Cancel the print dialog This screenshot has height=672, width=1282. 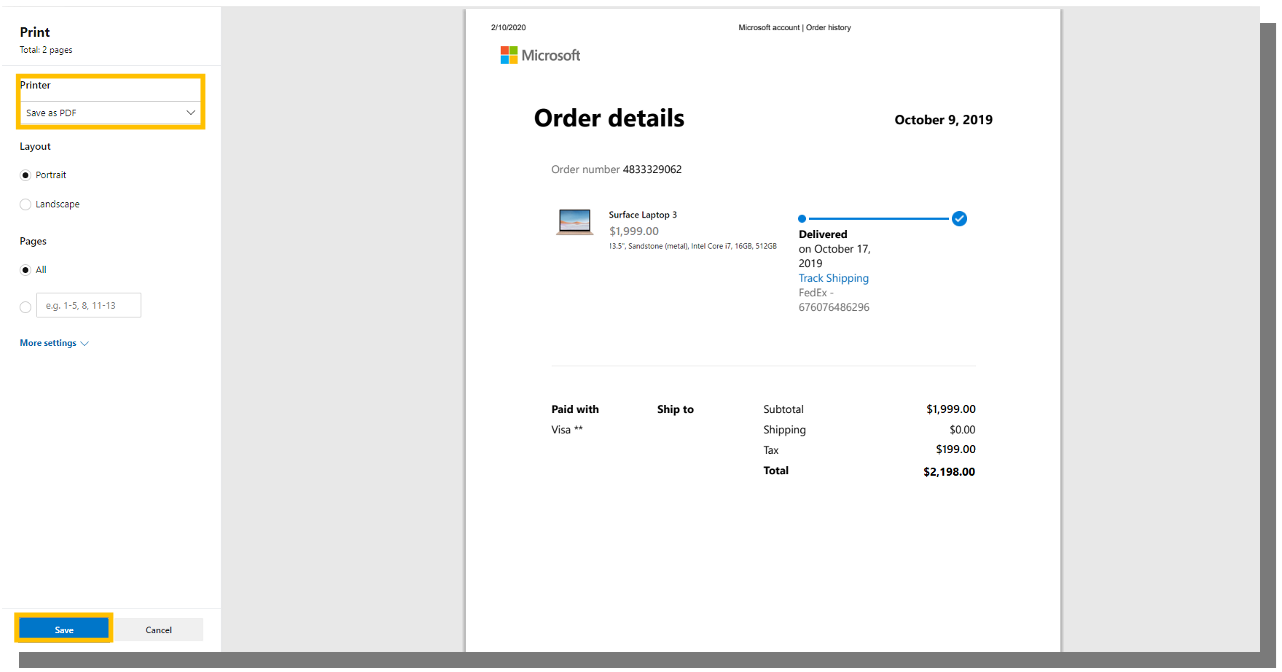pos(158,630)
